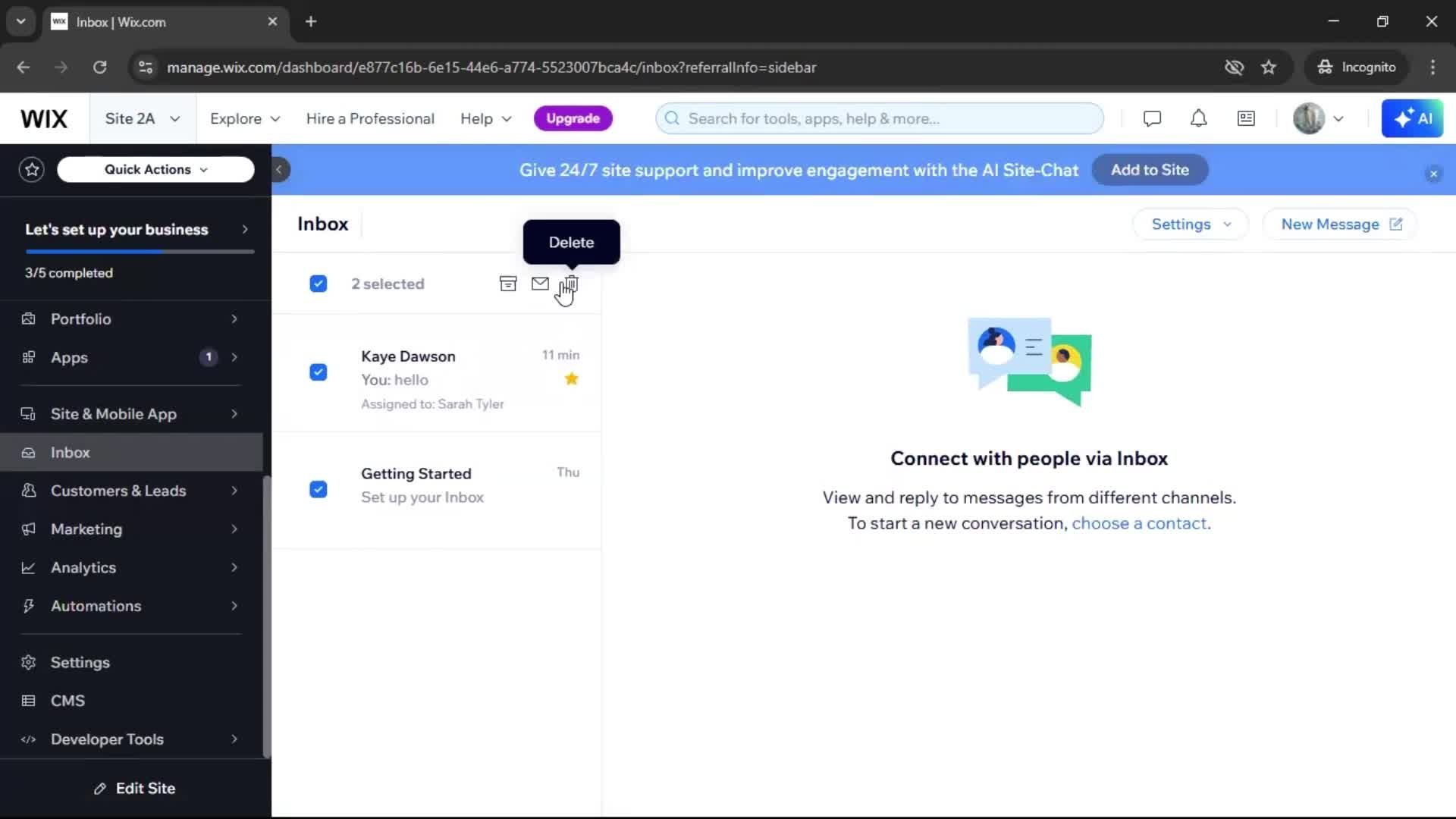Open the Kaye Dawson conversation
1456x819 pixels.
(x=437, y=373)
